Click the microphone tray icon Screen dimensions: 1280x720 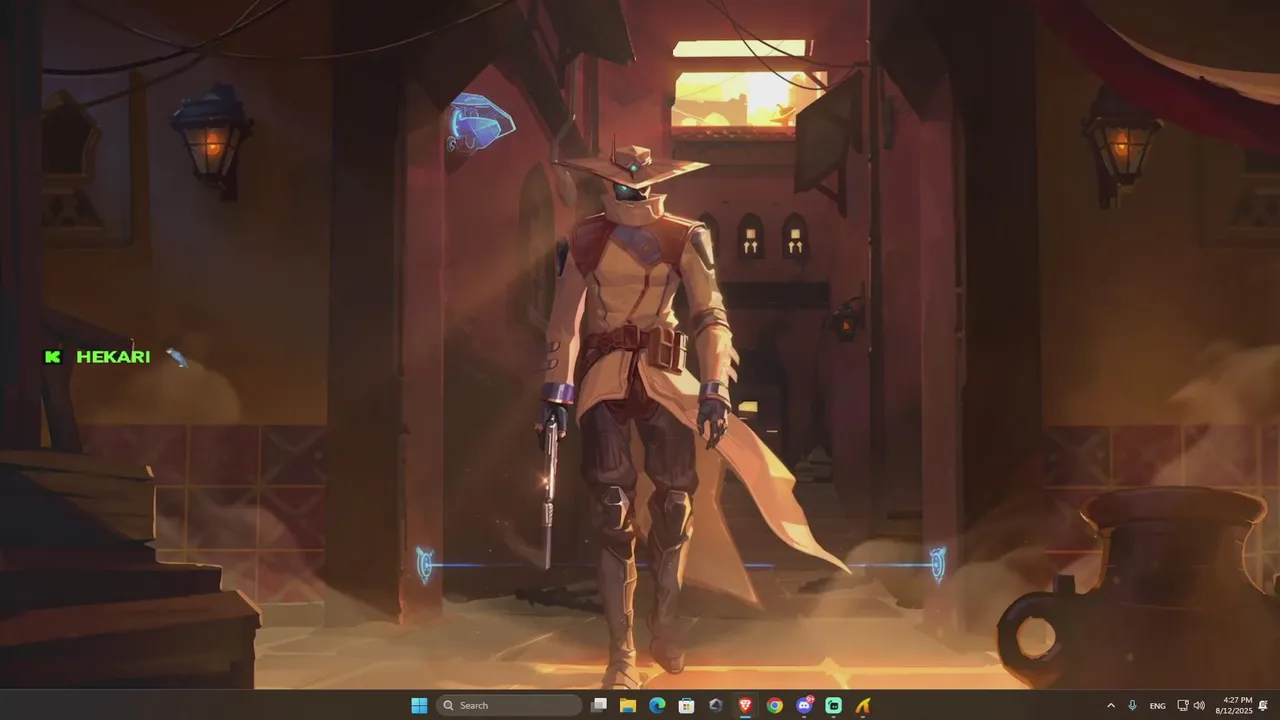point(1132,705)
